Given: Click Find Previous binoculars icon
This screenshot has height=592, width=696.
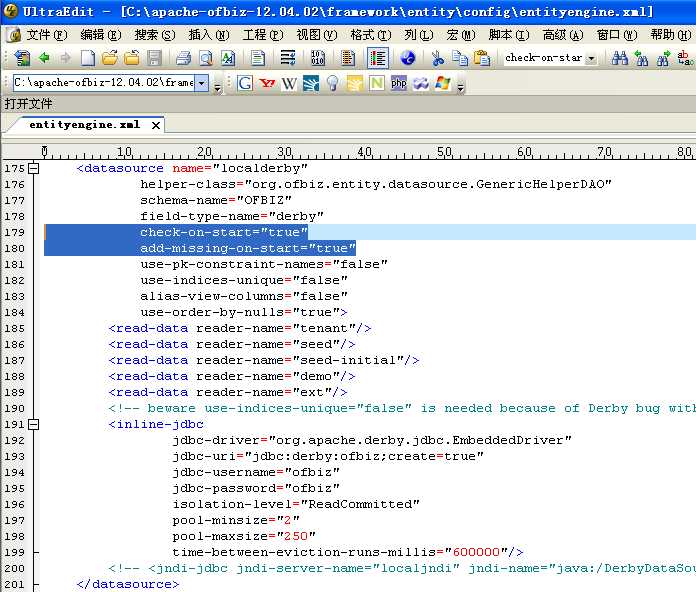Looking at the screenshot, I should click(641, 58).
